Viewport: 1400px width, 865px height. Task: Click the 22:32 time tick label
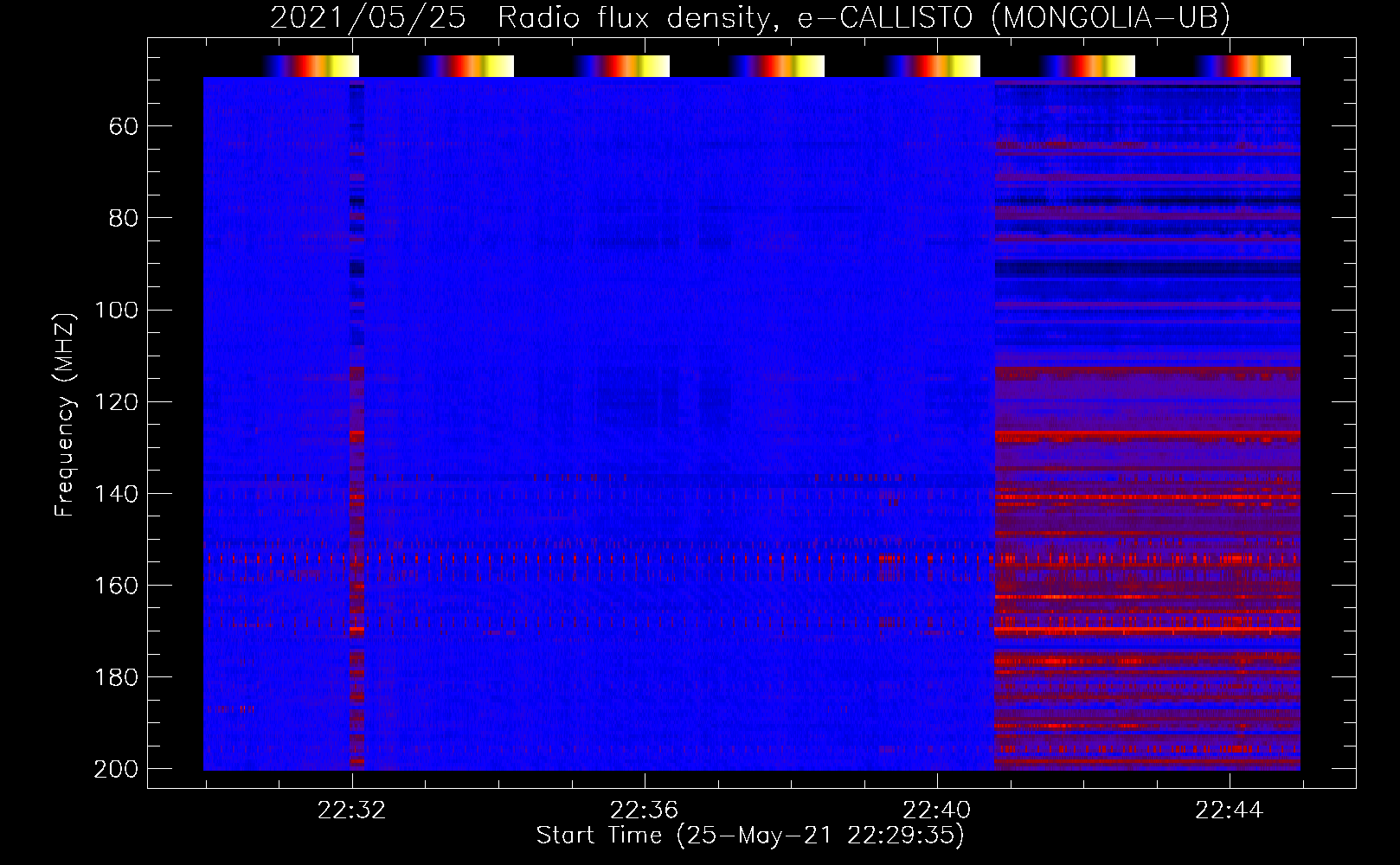click(351, 811)
